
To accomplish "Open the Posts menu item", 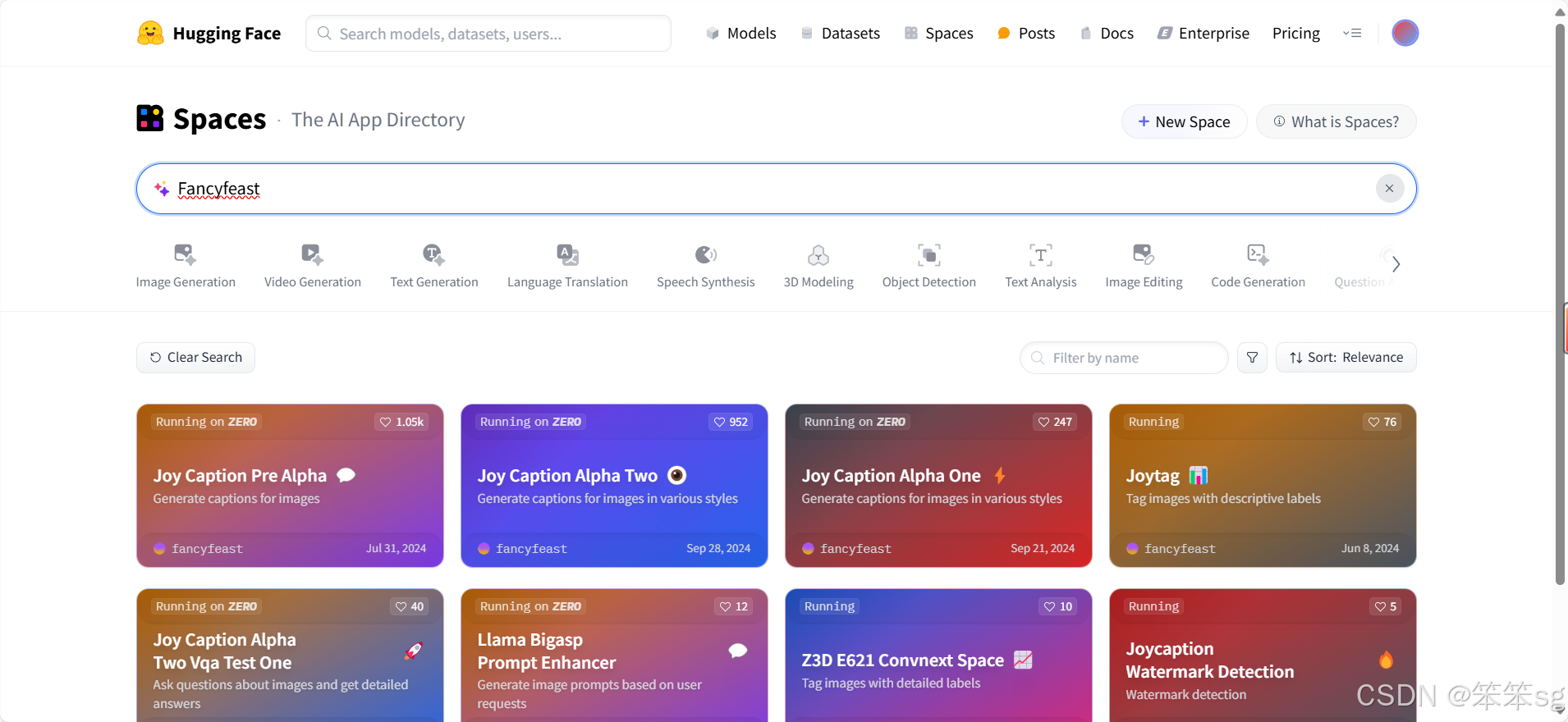I will coord(1026,34).
